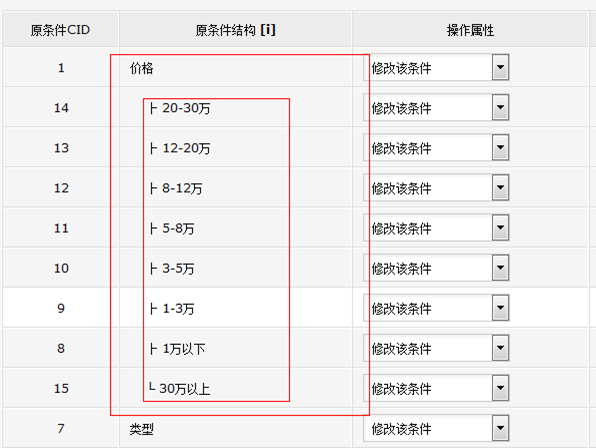
Task: Open operation dropdown for 30万以上 row
Action: 436,388
